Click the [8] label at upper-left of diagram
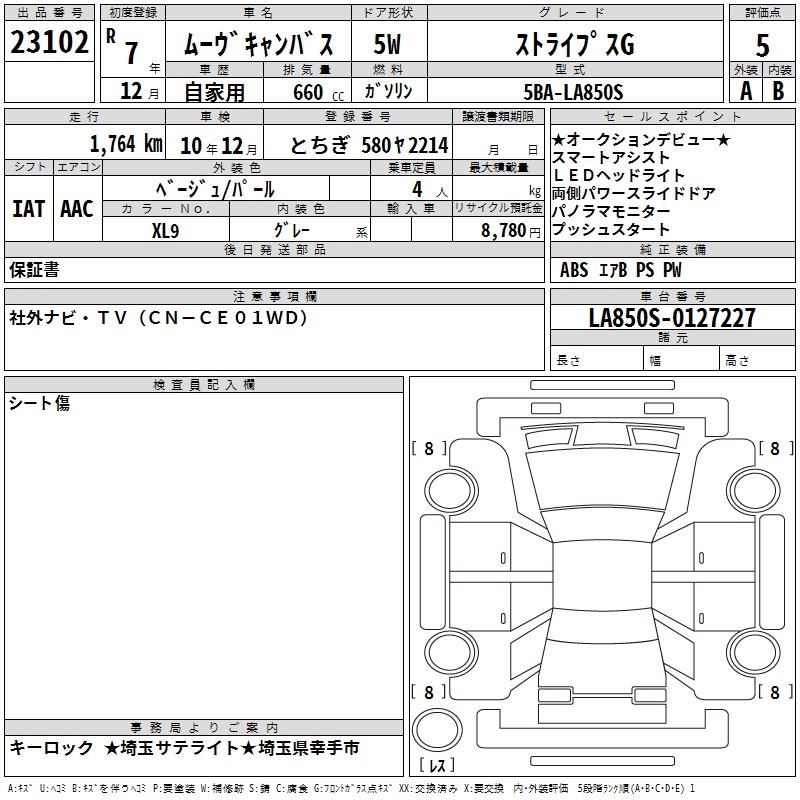This screenshot has width=800, height=800. click(430, 449)
